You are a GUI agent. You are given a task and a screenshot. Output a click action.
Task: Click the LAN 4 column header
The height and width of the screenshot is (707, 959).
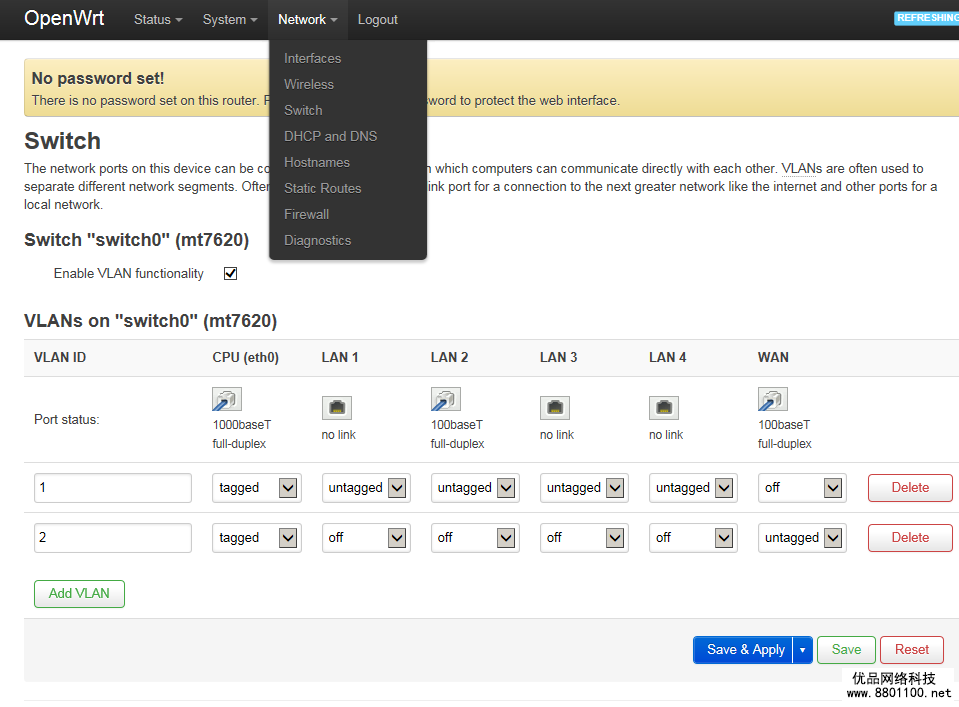point(668,358)
